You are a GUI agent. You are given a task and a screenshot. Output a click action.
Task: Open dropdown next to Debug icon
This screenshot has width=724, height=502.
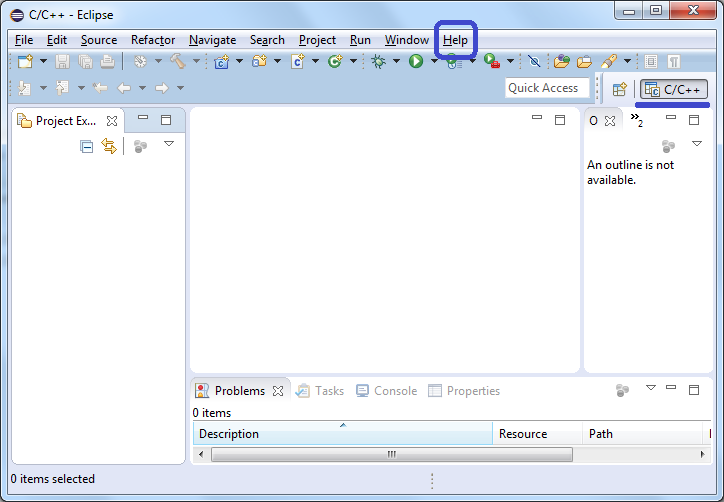point(396,61)
